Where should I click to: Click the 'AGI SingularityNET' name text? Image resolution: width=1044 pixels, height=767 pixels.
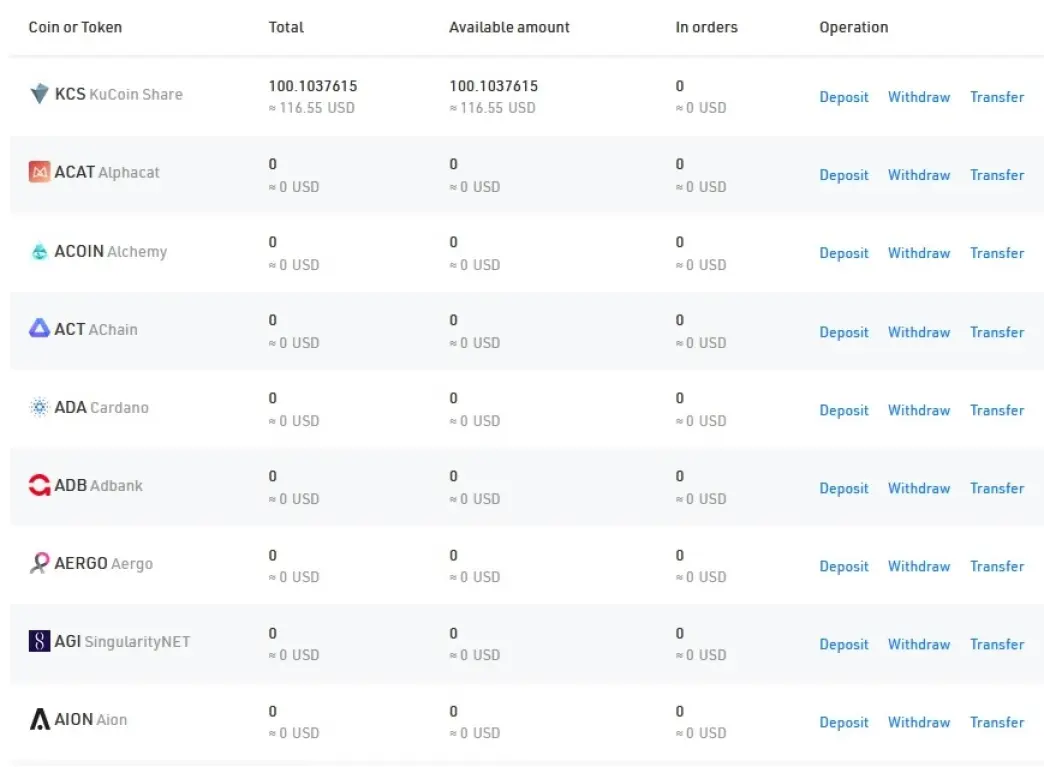coord(122,641)
